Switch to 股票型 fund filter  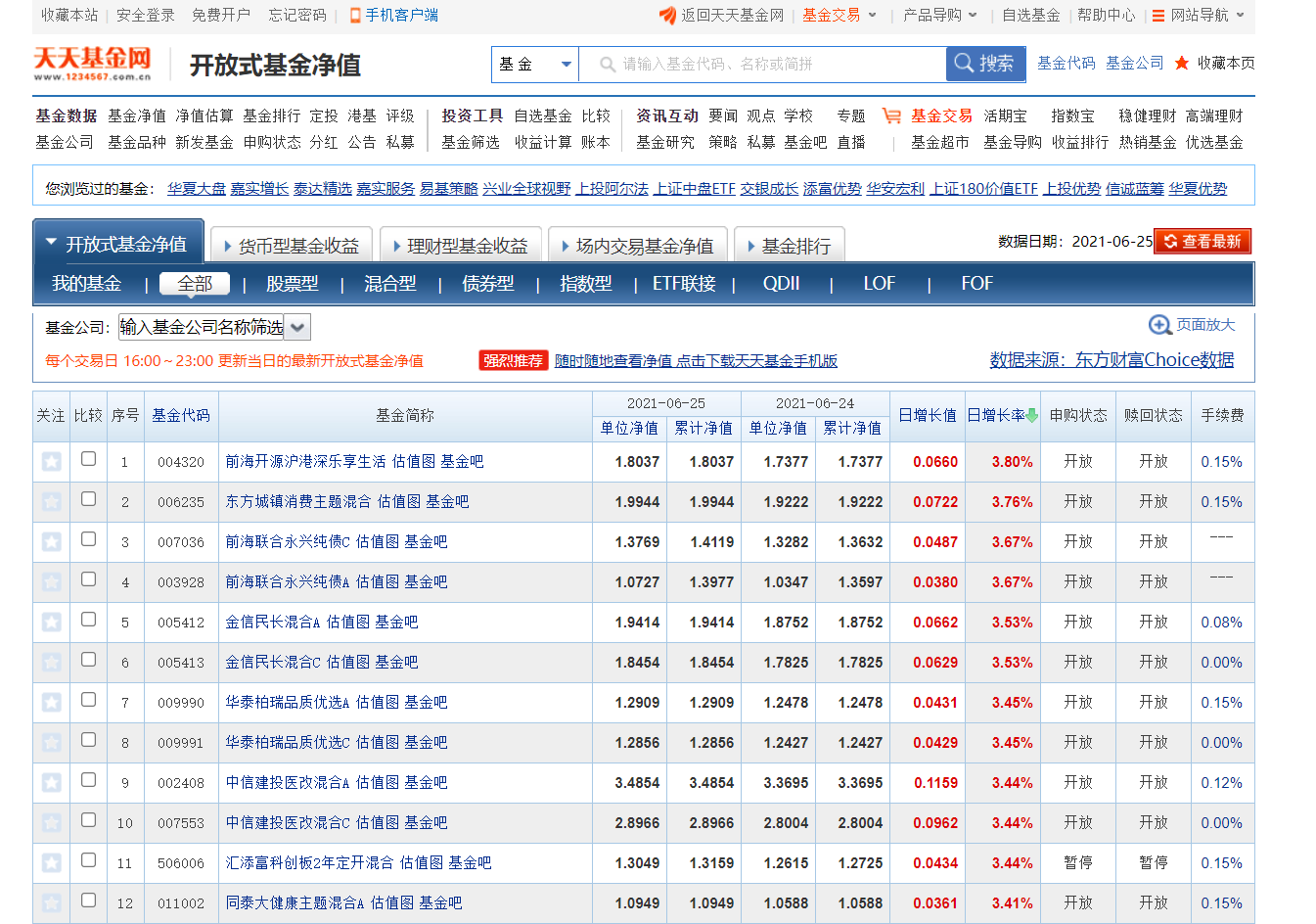[293, 284]
